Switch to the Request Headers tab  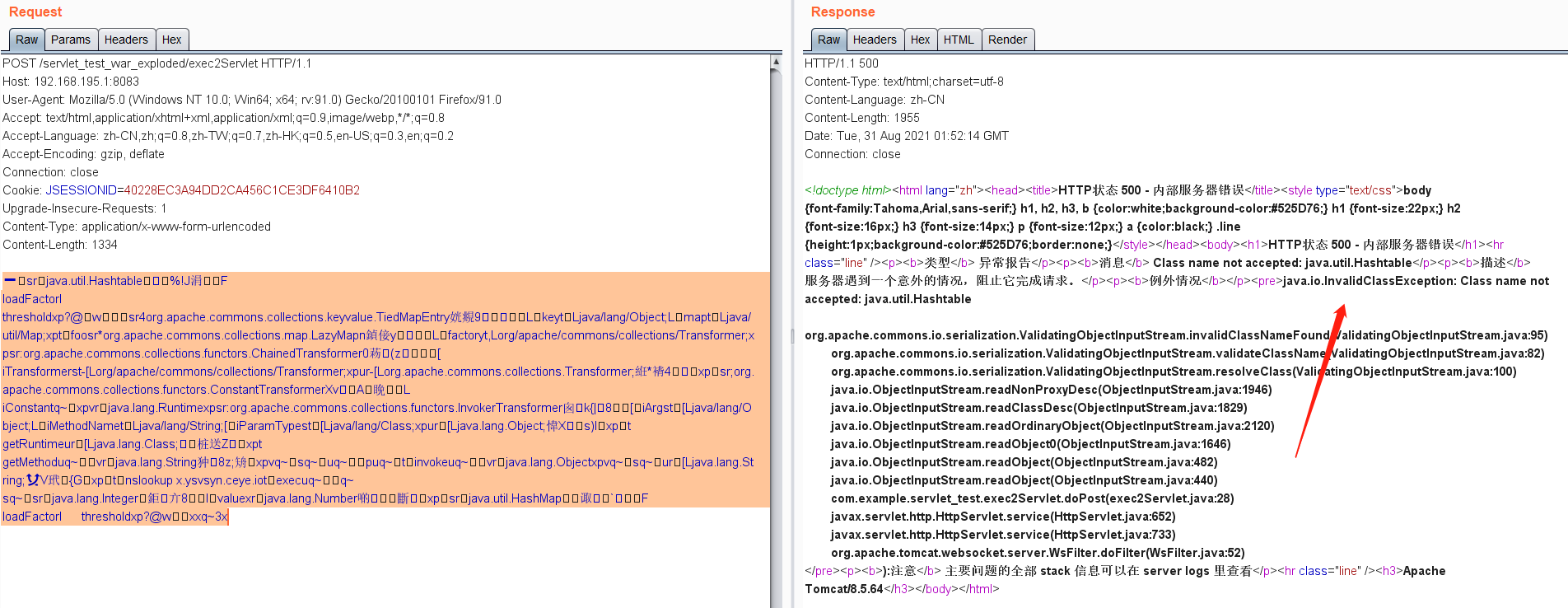pos(126,40)
